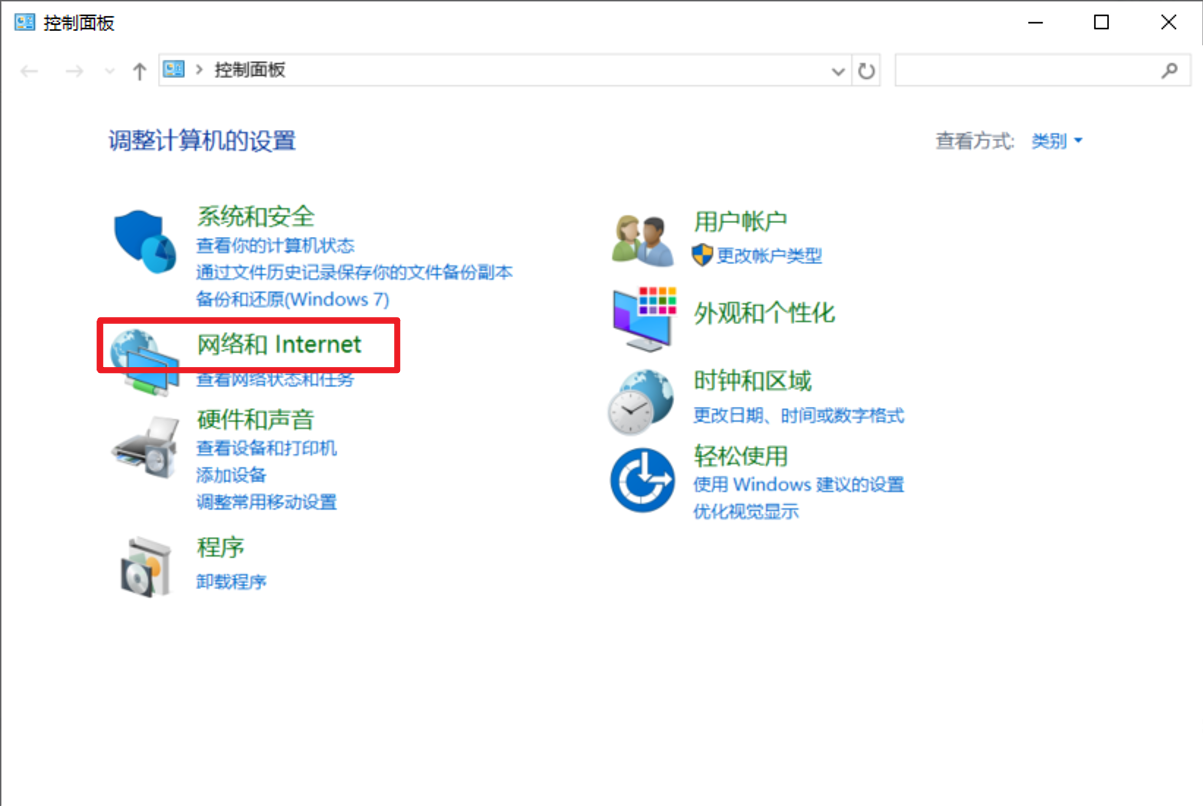Click the Ease of Access blue circle icon
Screen dimensions: 1203x806
click(x=643, y=480)
